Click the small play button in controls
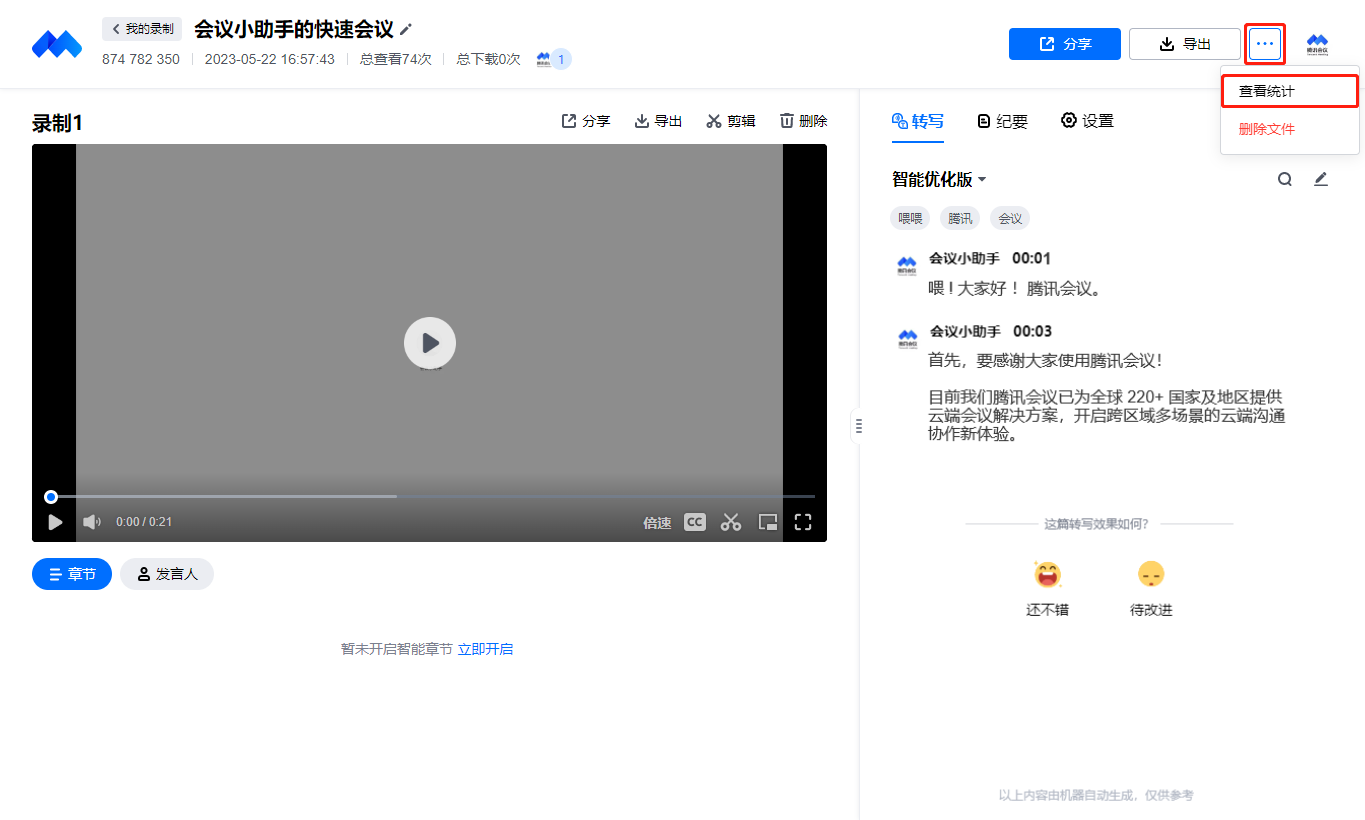The width and height of the screenshot is (1365, 820). [x=55, y=522]
